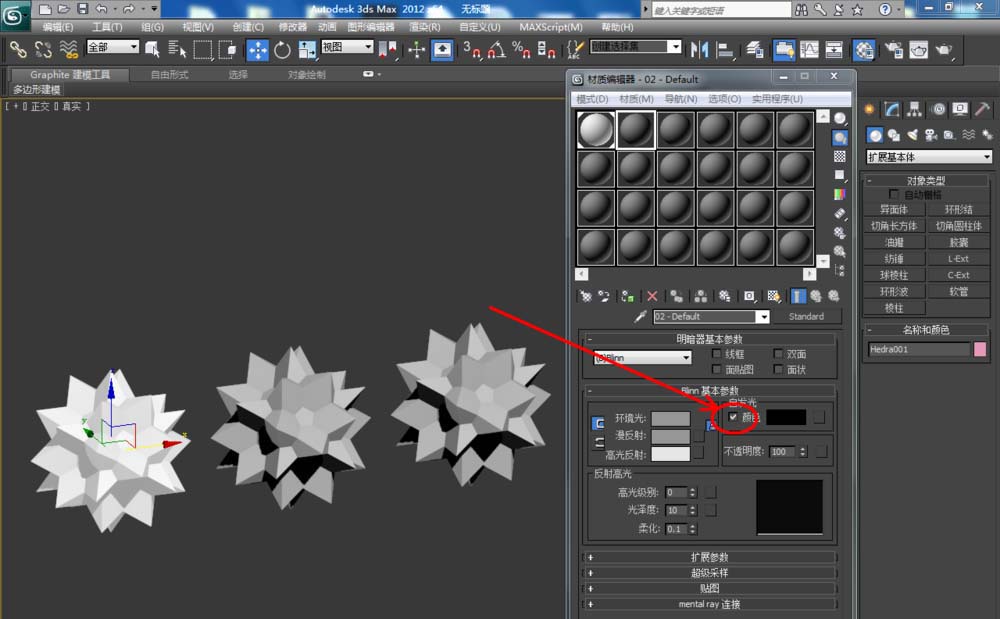Screen dimensions: 1000x619
Task: Click Assign Material to Selection icon
Action: [627, 296]
